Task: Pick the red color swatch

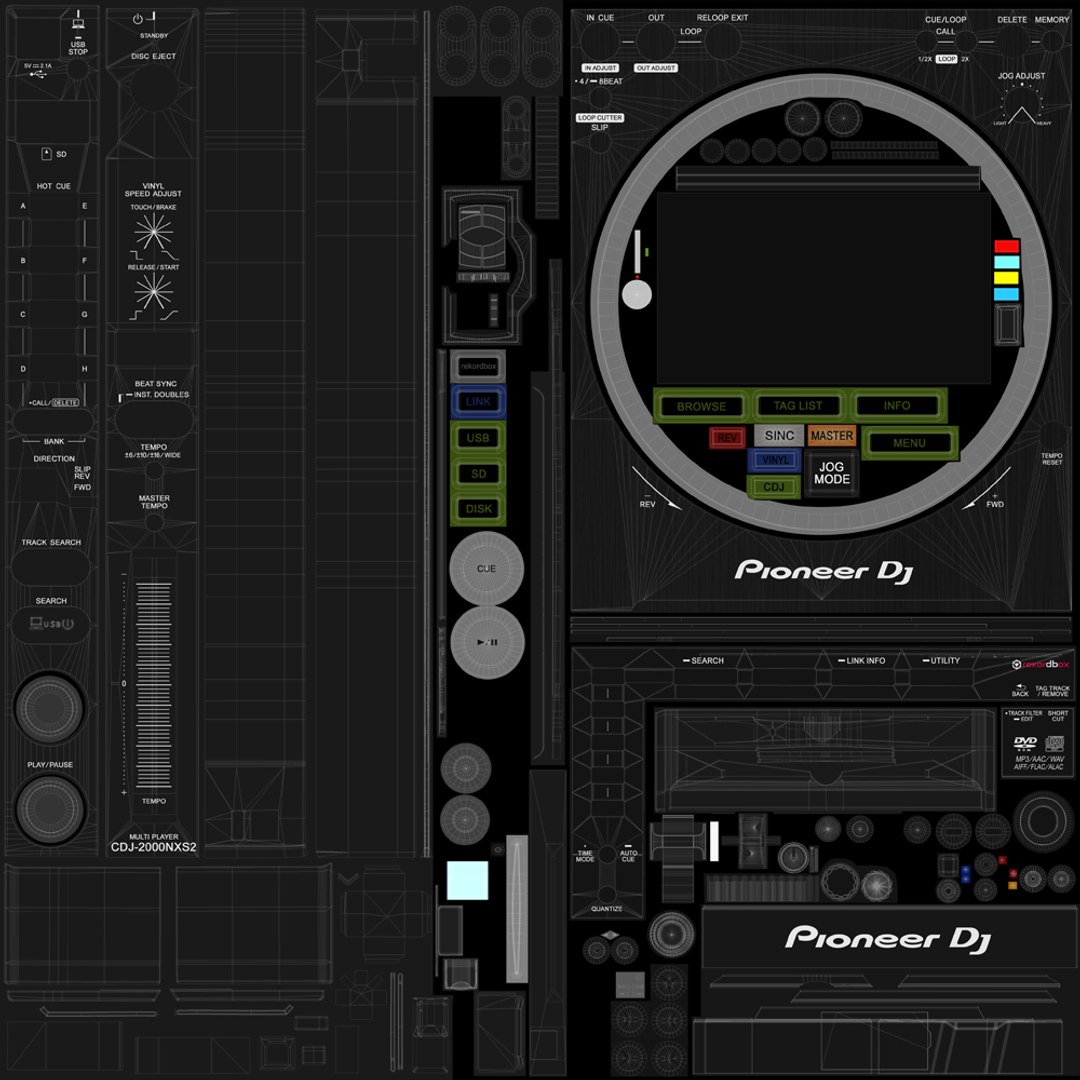Action: 1006,246
